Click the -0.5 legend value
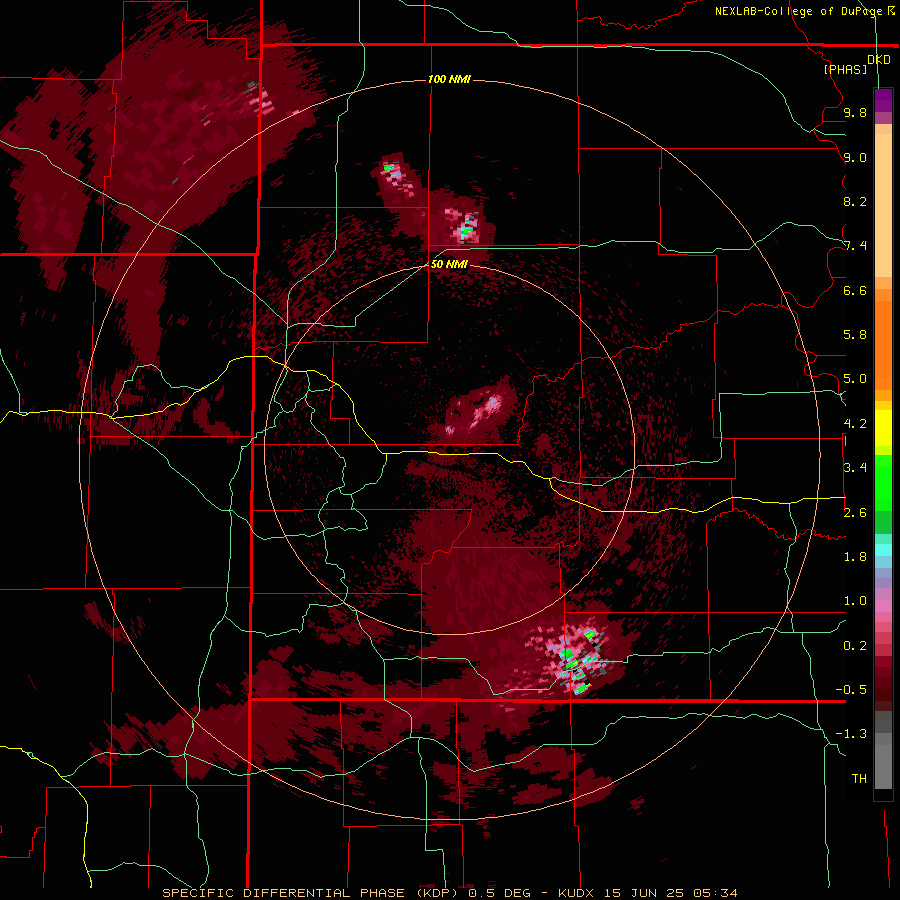 [x=851, y=690]
